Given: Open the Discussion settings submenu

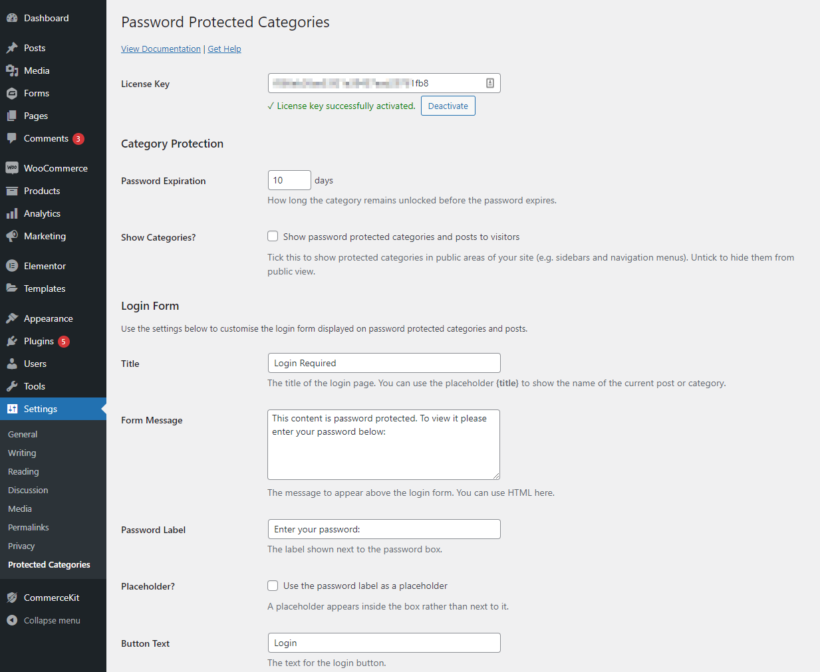Looking at the screenshot, I should tap(28, 490).
